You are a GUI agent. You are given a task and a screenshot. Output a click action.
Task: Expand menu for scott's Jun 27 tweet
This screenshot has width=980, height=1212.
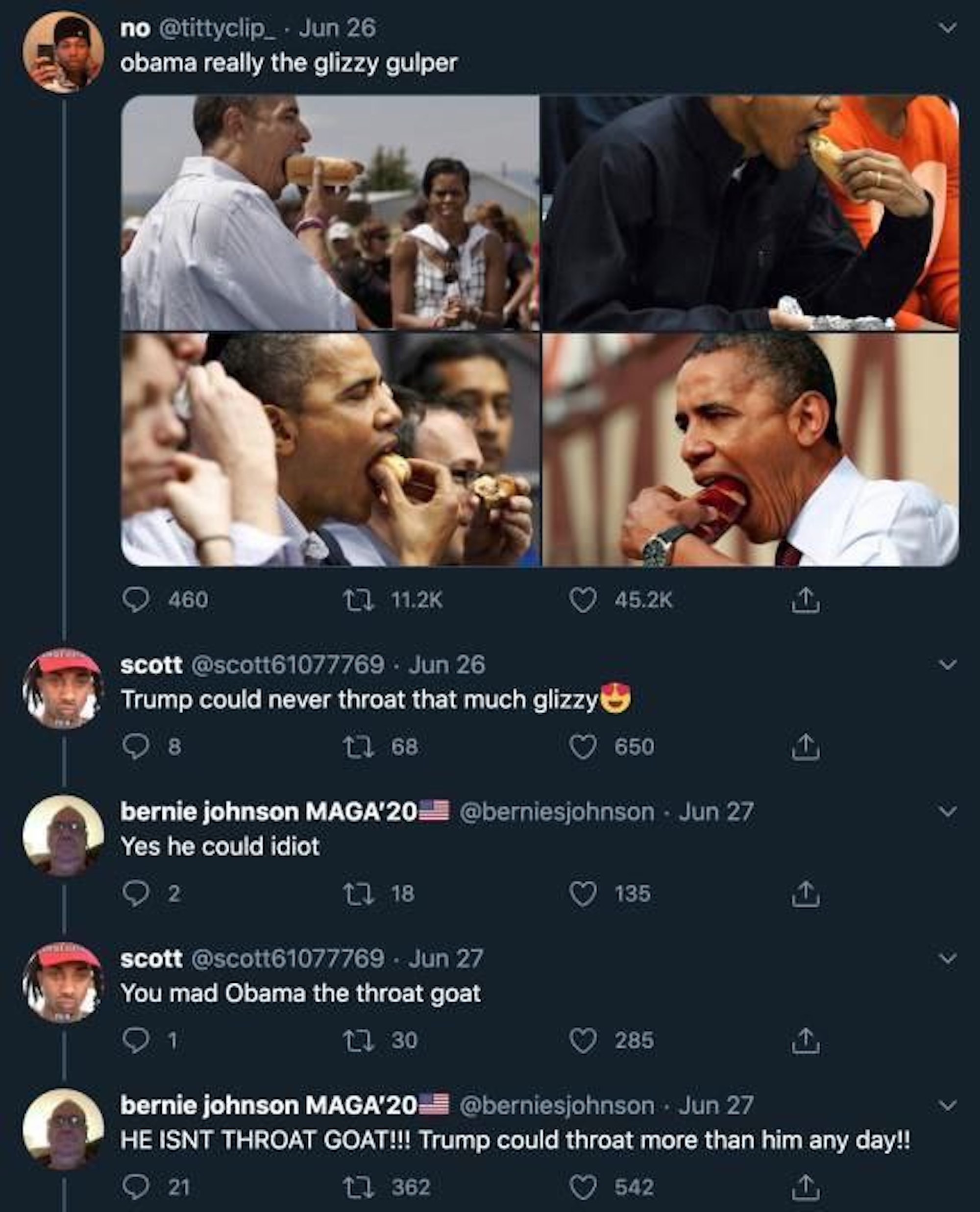(x=948, y=958)
